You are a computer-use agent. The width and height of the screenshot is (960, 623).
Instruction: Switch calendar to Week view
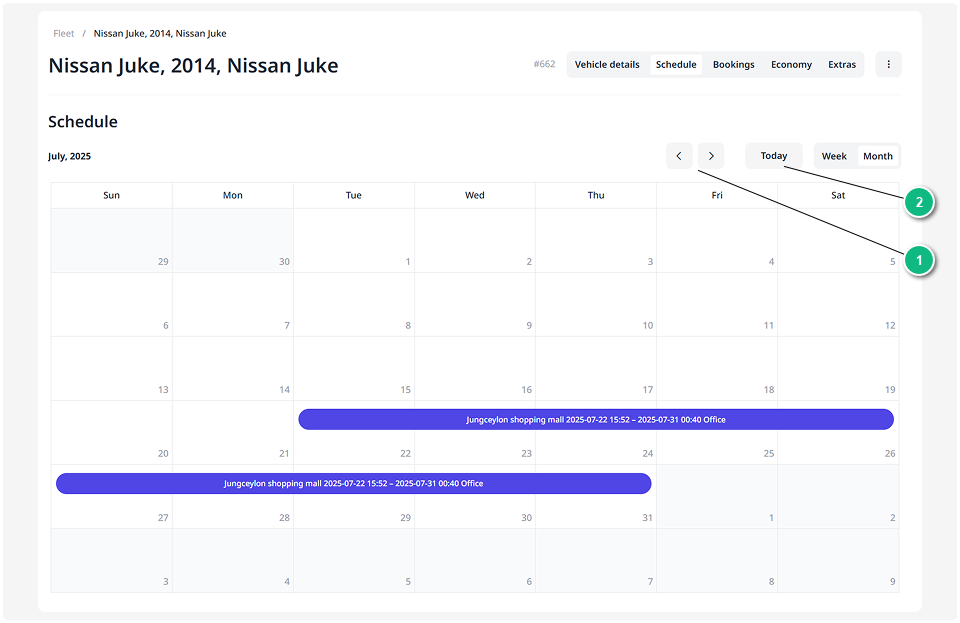[834, 156]
